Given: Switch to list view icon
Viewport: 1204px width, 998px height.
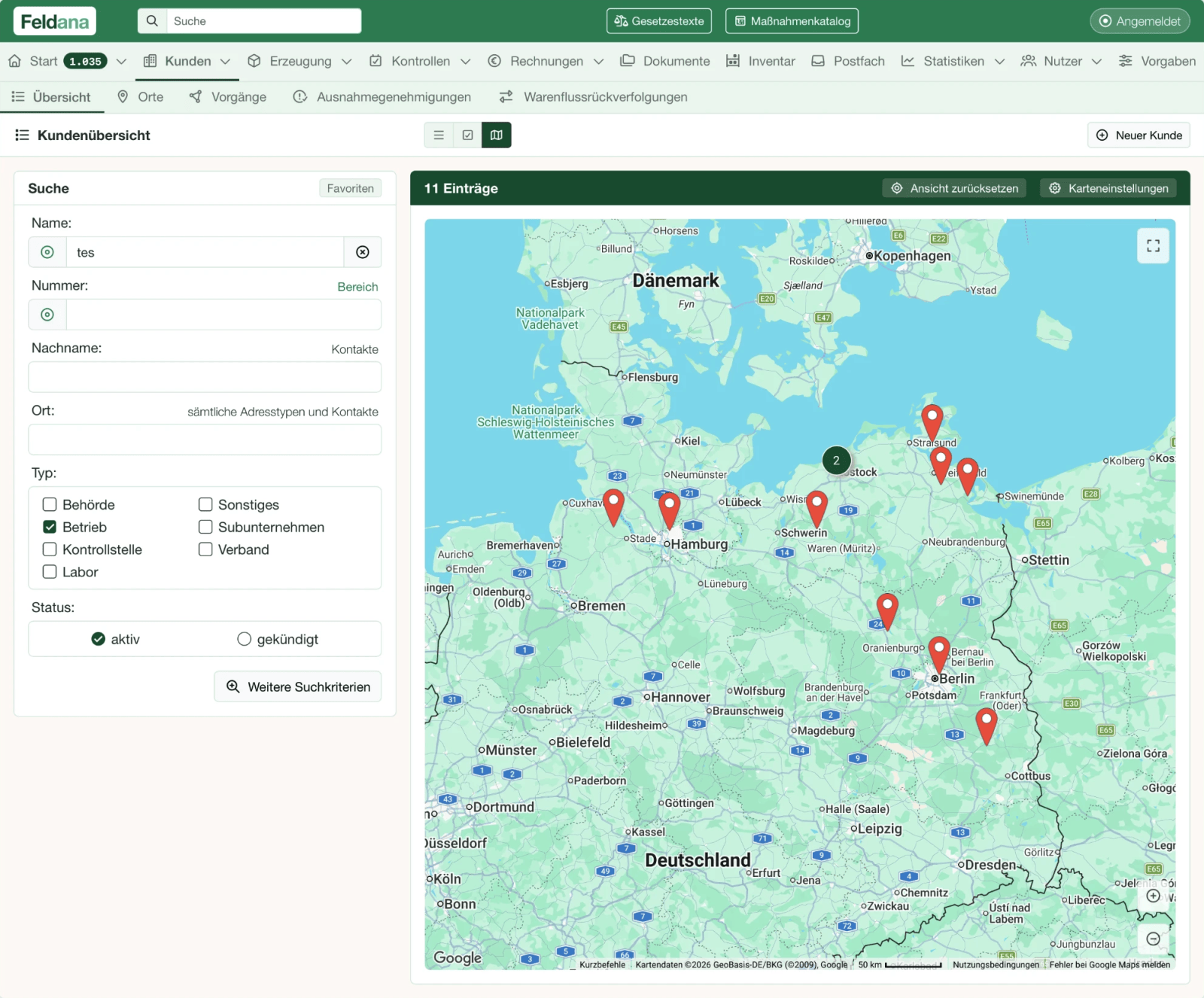Looking at the screenshot, I should [x=439, y=135].
